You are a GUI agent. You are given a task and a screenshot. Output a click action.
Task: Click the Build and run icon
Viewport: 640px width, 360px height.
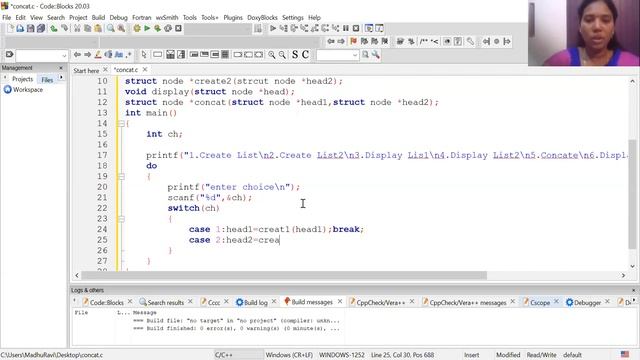point(157,28)
